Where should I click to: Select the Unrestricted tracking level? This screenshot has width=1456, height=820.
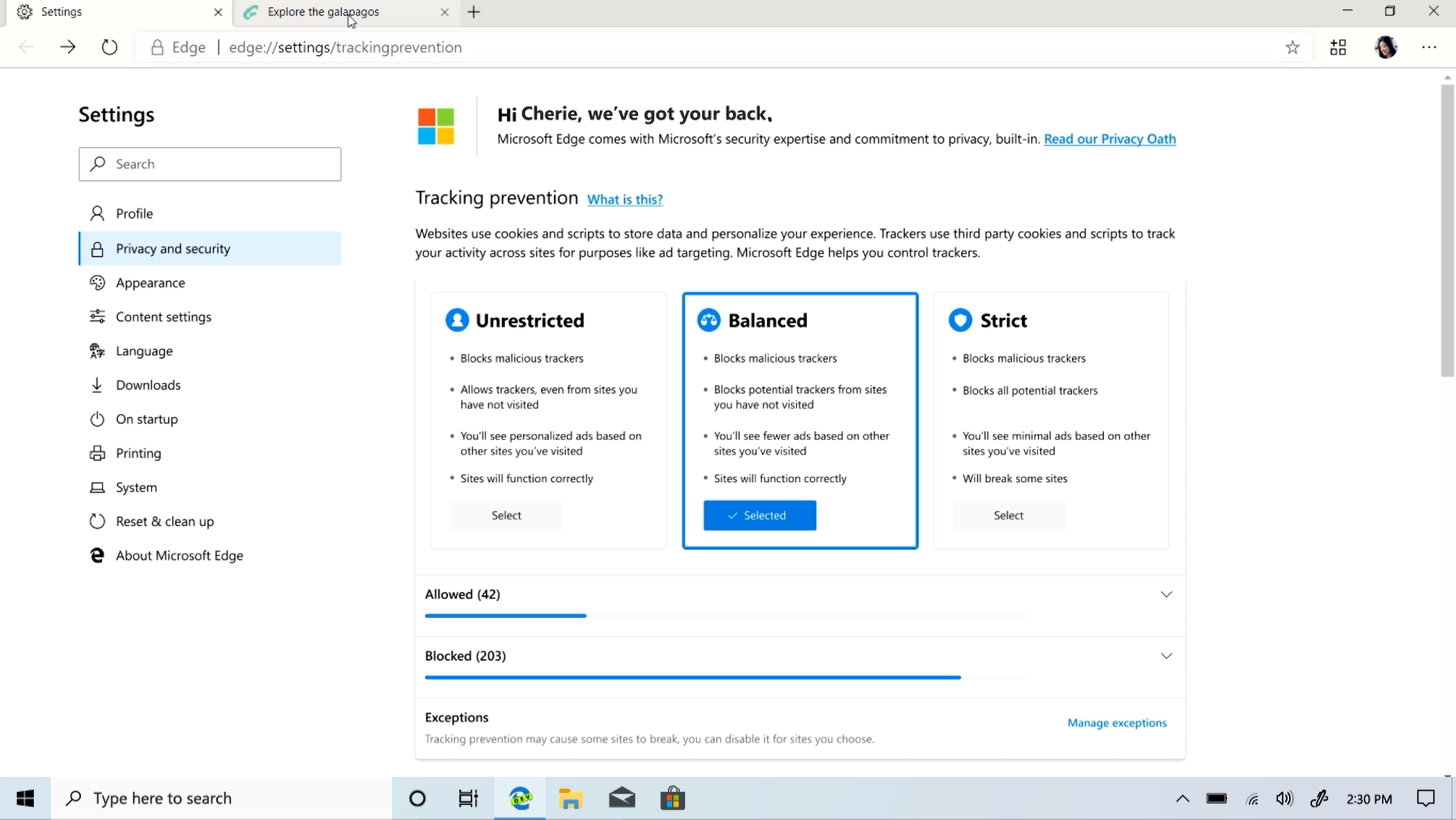coord(506,515)
